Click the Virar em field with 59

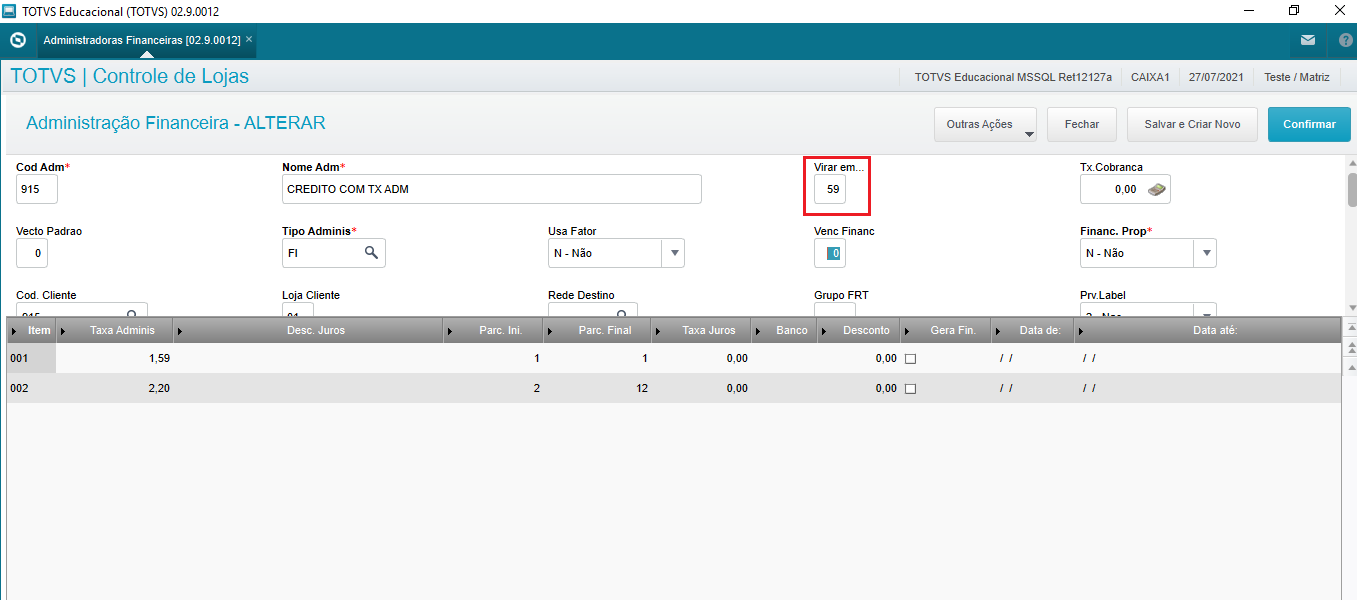point(830,189)
